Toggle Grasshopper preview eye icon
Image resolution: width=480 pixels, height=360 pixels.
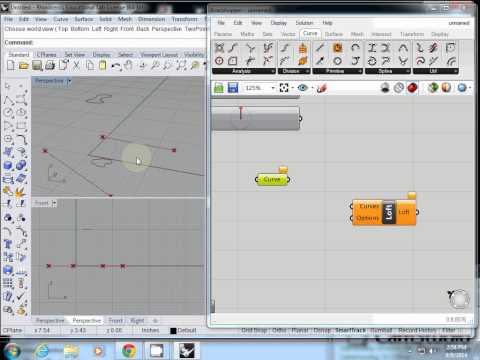303,88
